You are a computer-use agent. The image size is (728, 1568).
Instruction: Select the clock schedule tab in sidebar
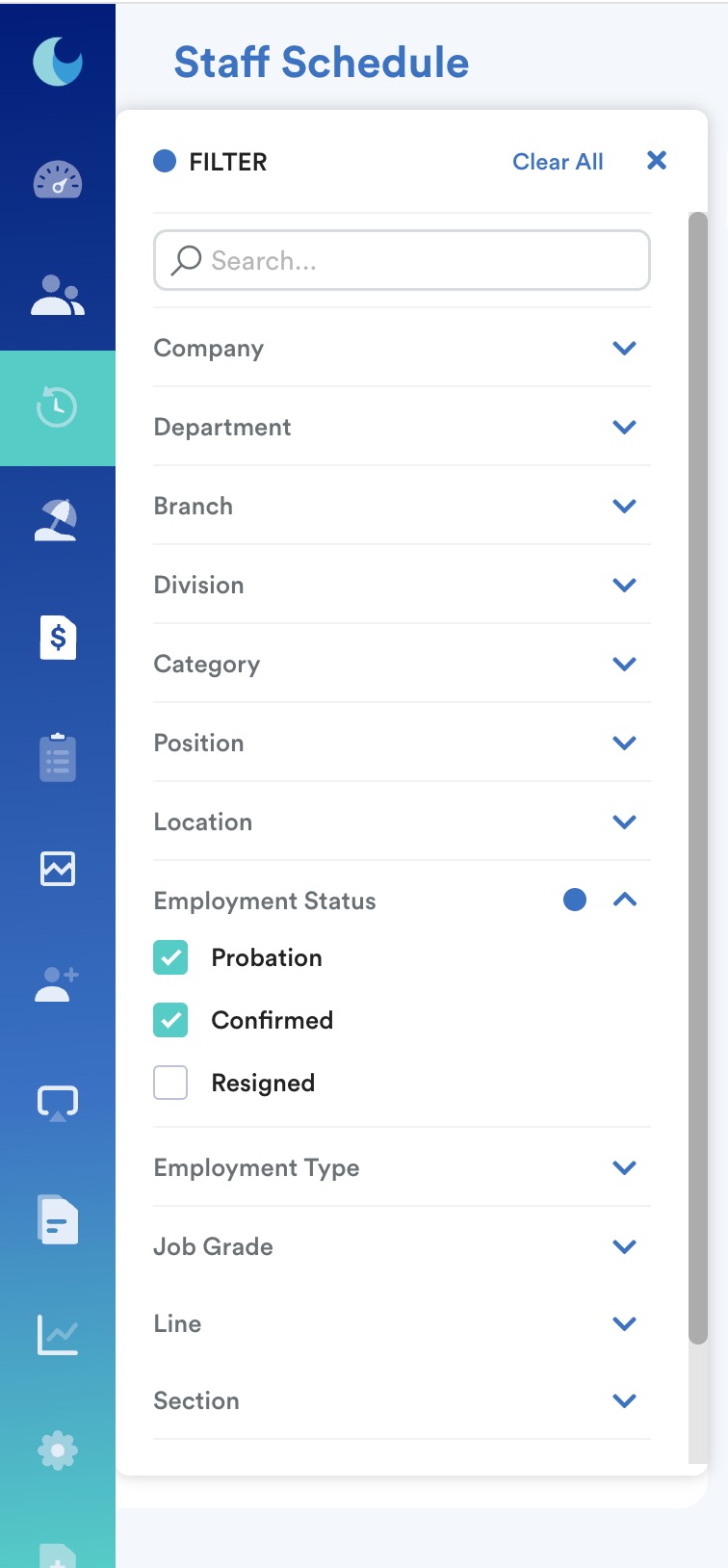[58, 407]
